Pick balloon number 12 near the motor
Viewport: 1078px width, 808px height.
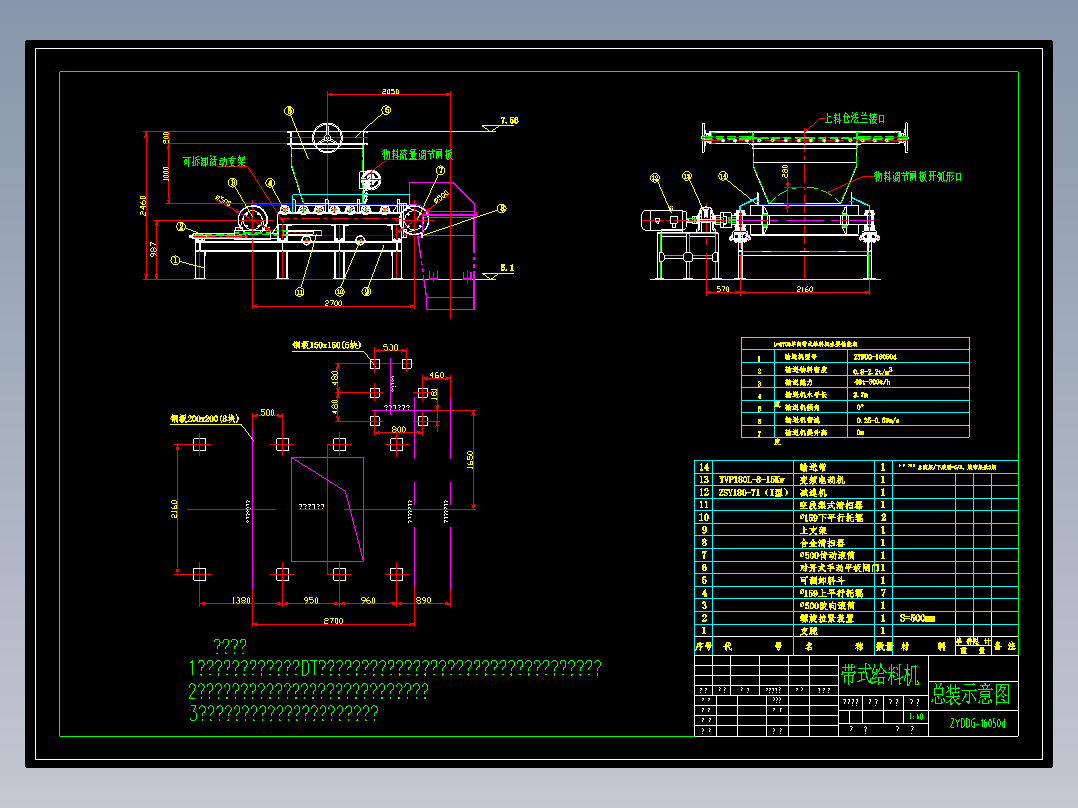[654, 178]
